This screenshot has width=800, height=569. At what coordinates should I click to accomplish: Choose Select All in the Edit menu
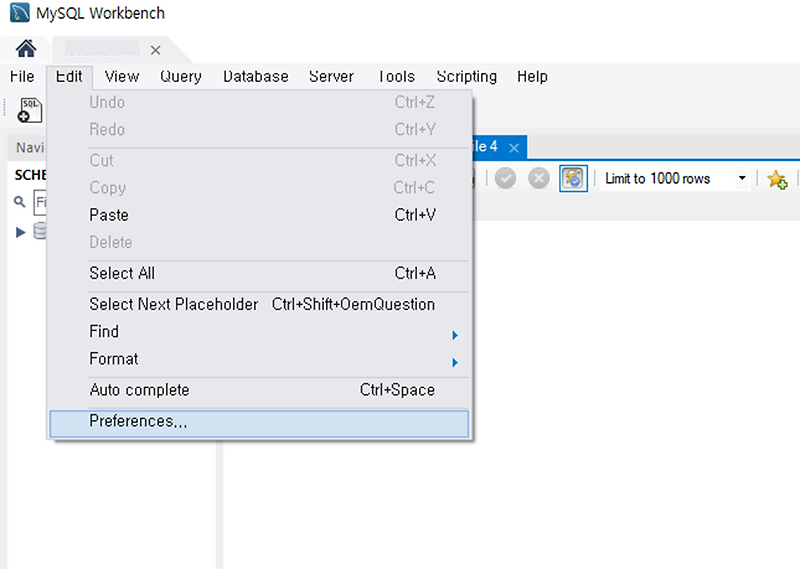(x=259, y=273)
